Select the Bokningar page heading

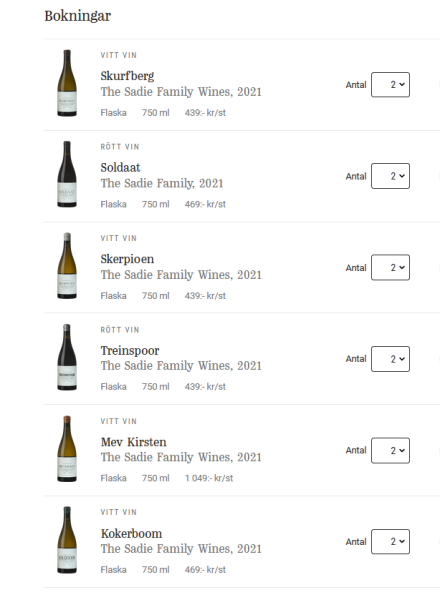pyautogui.click(x=78, y=16)
